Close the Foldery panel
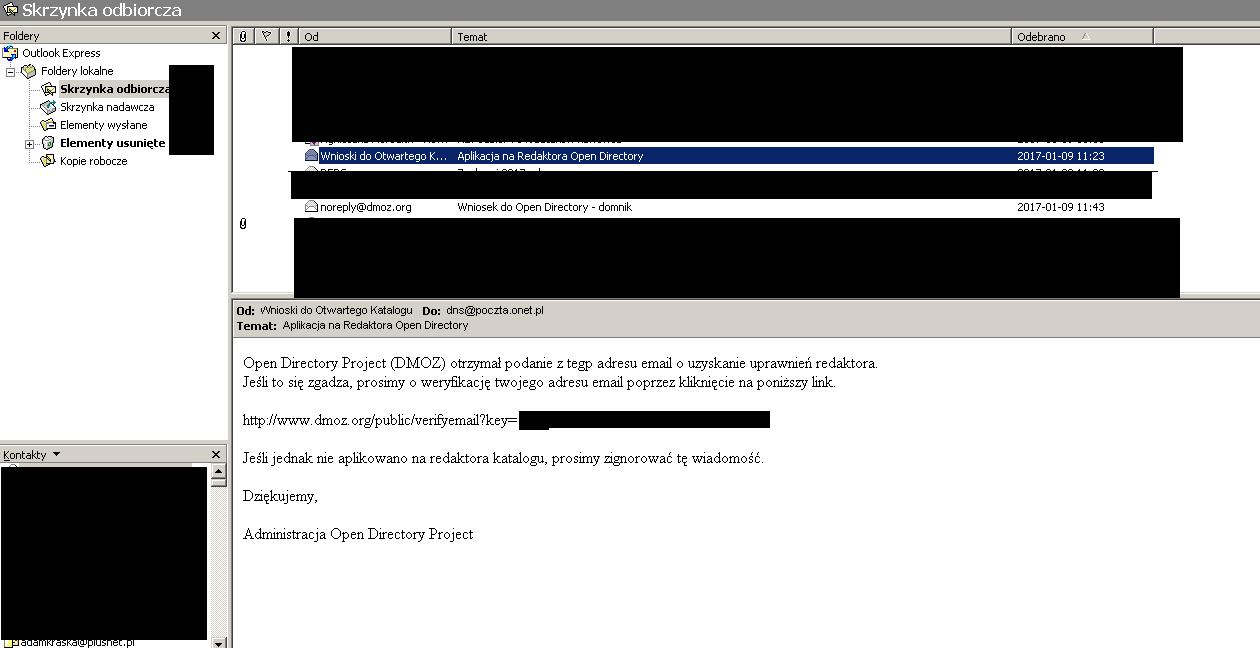 coord(216,36)
